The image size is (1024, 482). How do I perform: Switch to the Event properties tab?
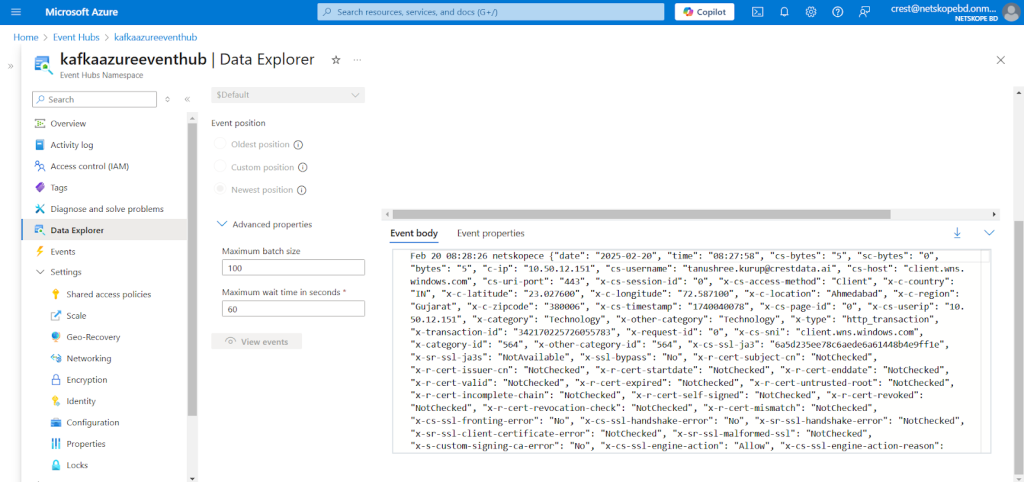coord(490,233)
